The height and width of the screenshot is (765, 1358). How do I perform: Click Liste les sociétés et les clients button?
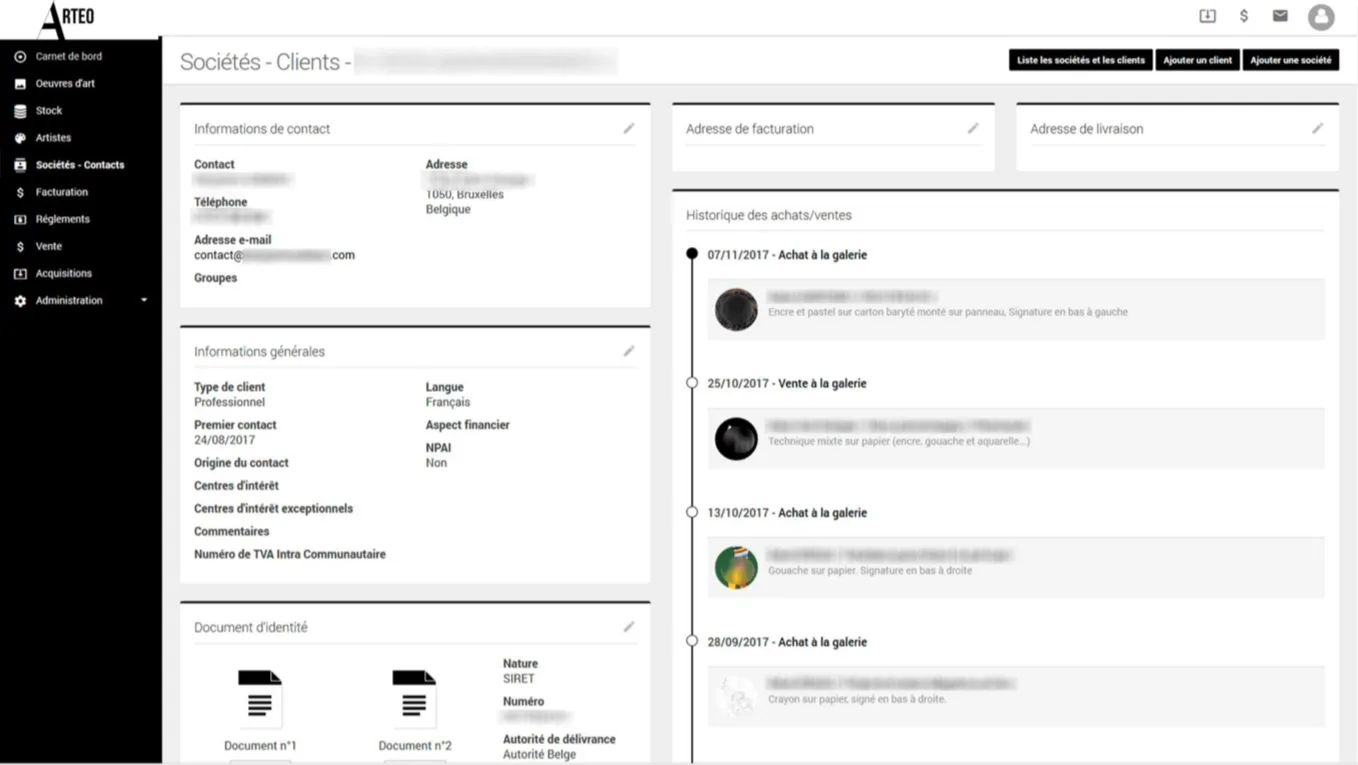pyautogui.click(x=1080, y=60)
